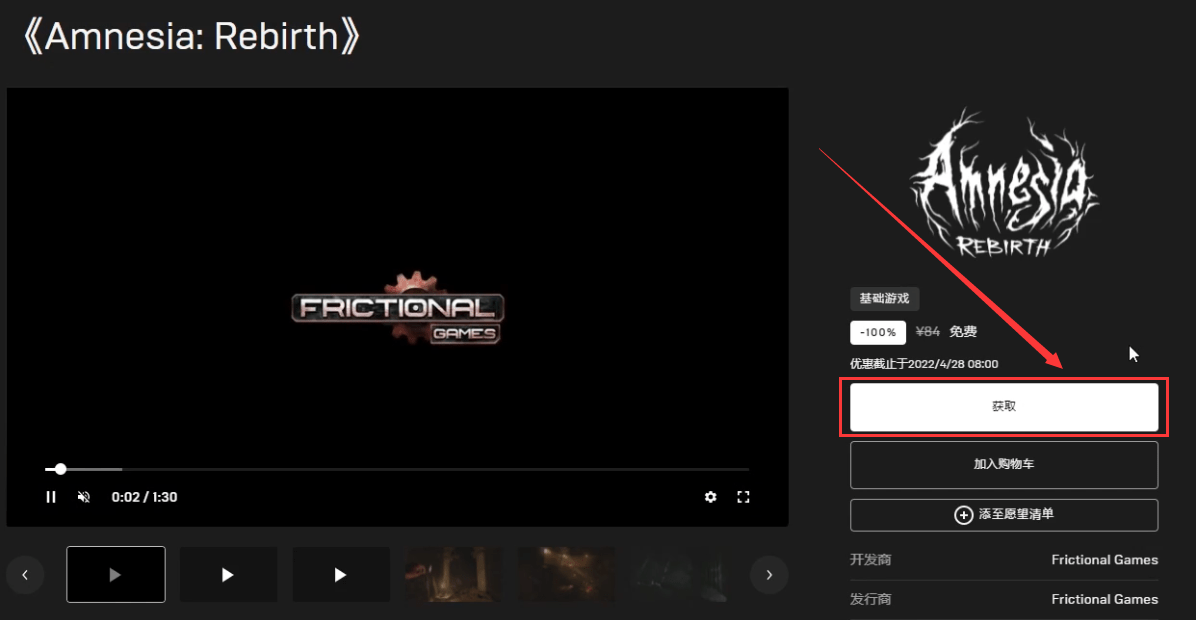Click the 获取 get button

tap(1004, 406)
